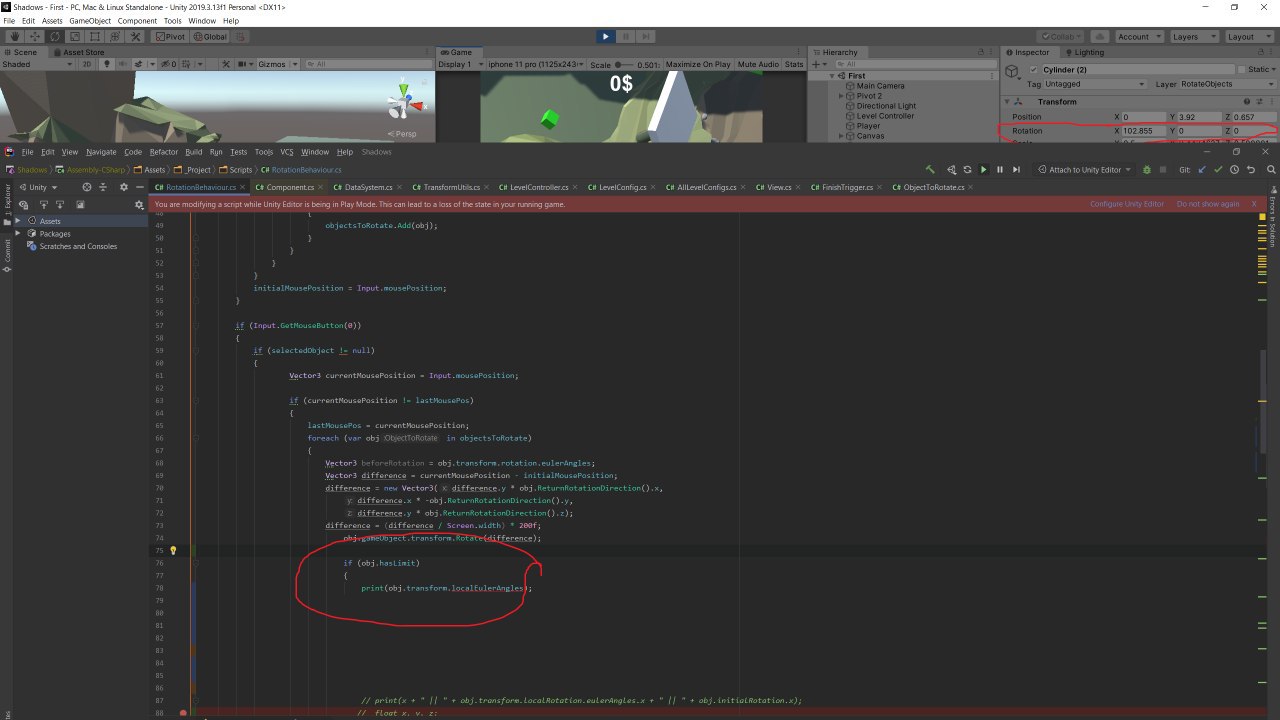Click the Unity Step frame button
Viewport: 1280px width, 720px height.
tap(647, 36)
